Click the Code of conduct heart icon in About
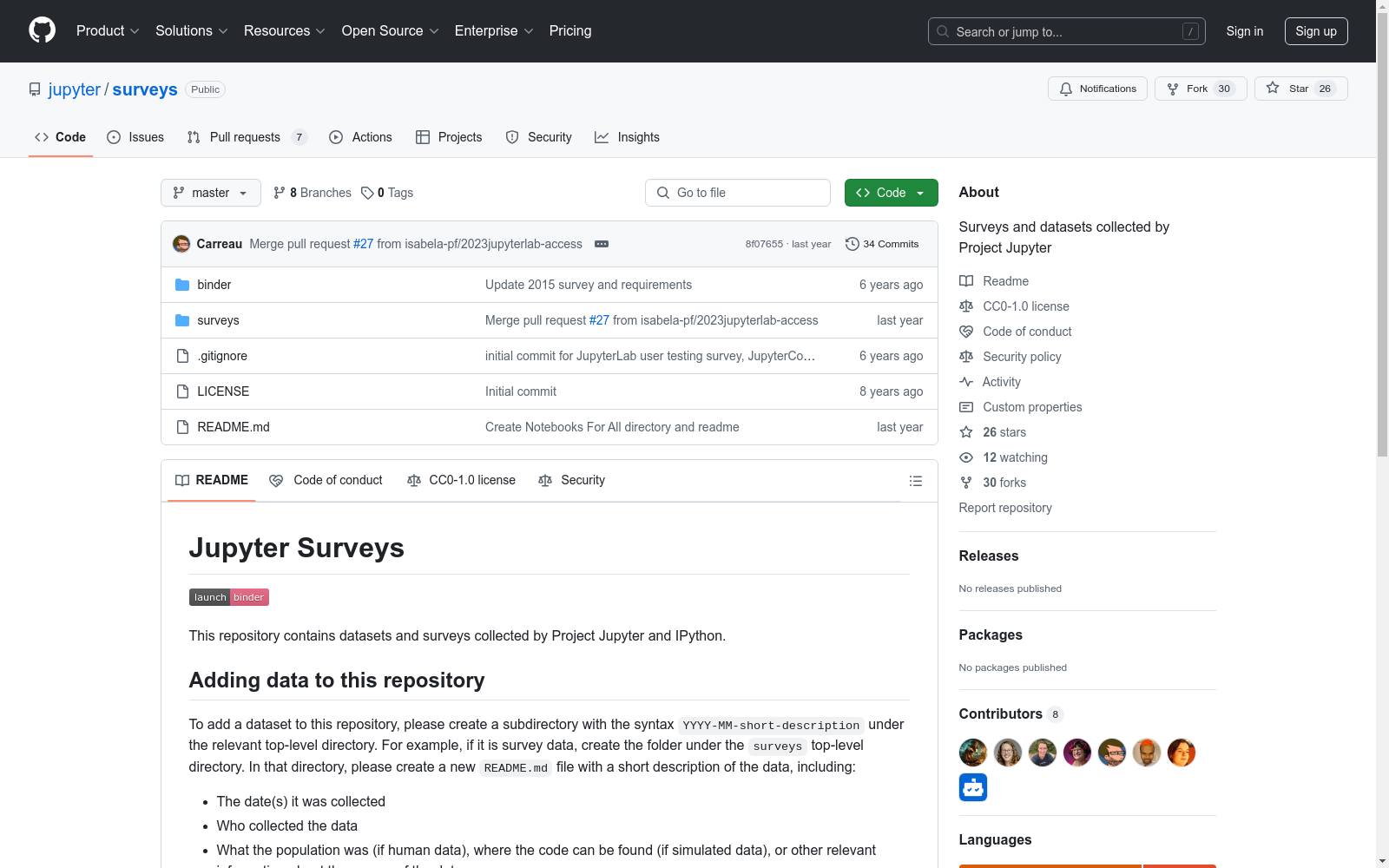Viewport: 1389px width, 868px height. tap(966, 332)
